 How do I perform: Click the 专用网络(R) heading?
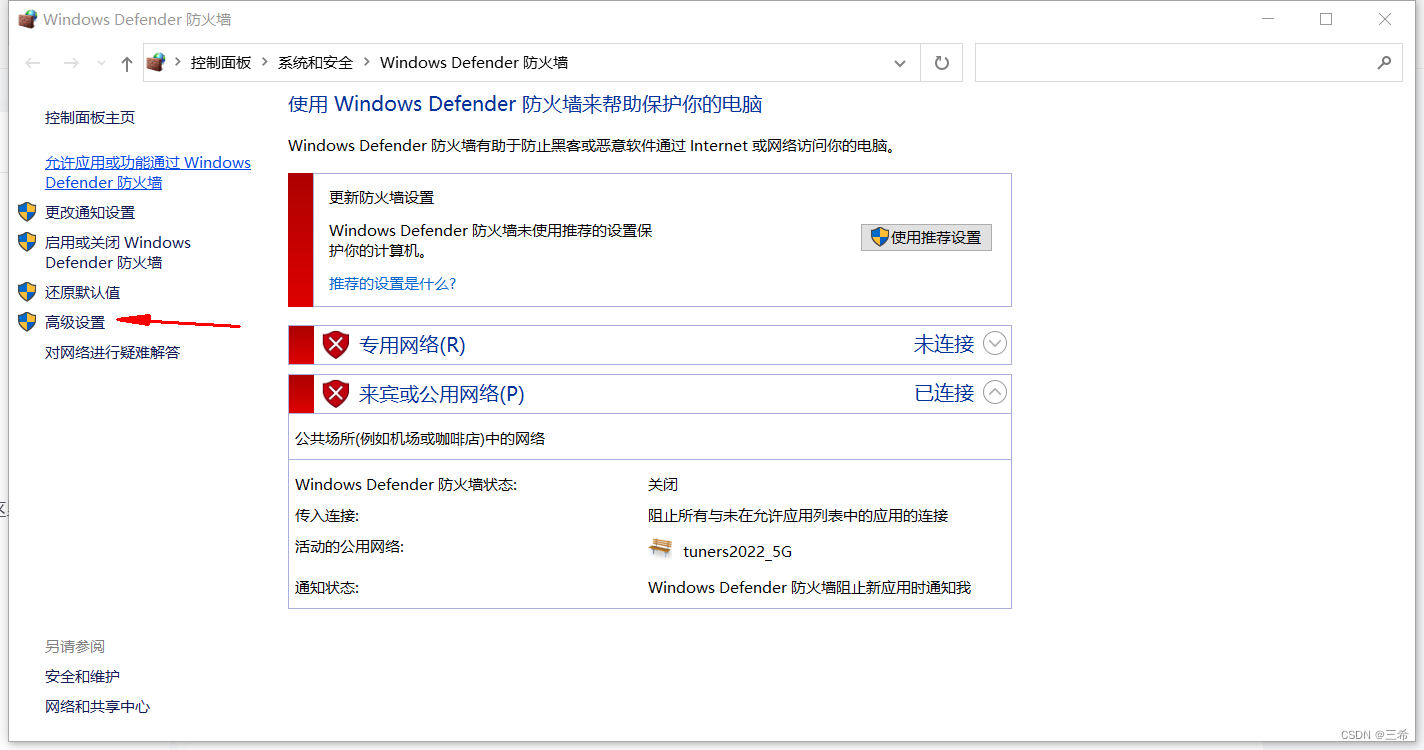coord(412,345)
